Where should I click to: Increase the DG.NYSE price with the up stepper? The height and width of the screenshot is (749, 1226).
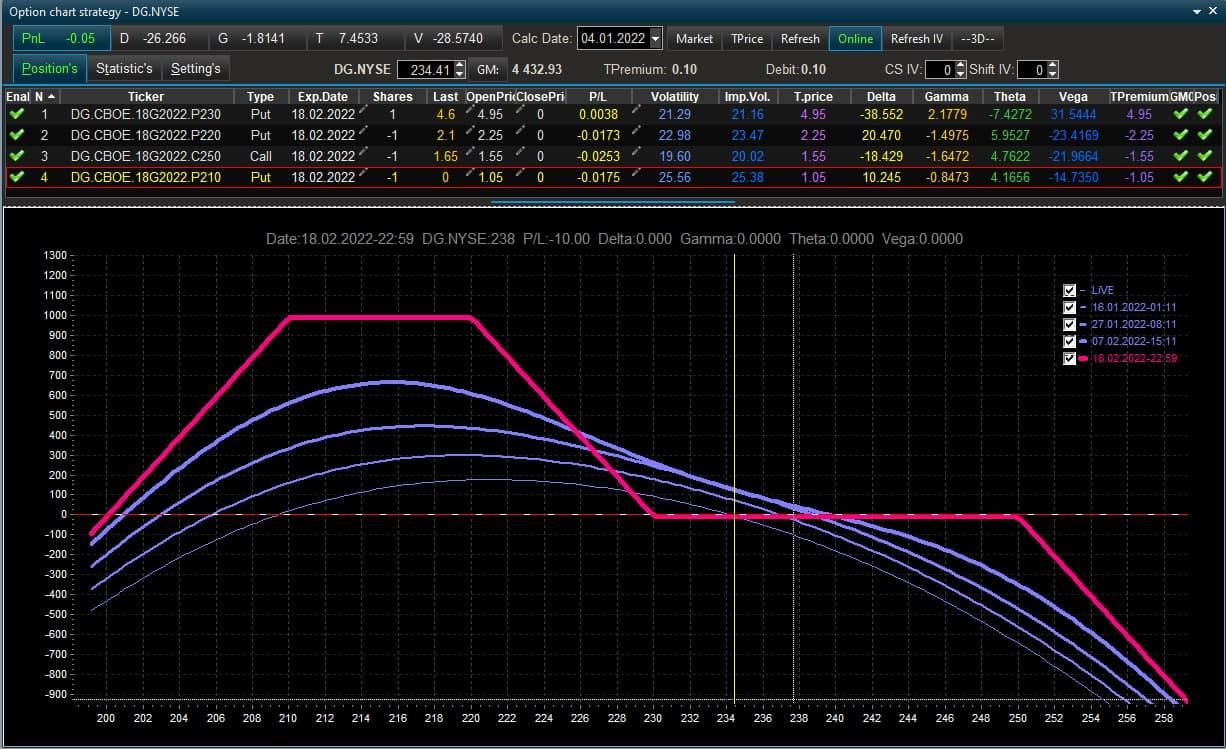(459, 65)
